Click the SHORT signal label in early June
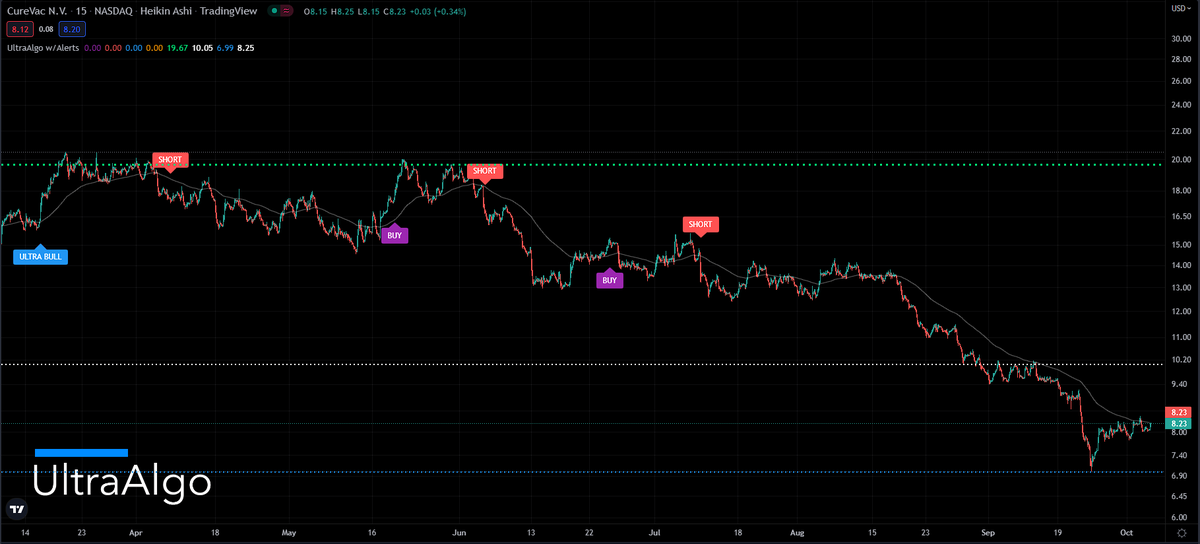Screen dimensions: 1200x544 point(484,171)
